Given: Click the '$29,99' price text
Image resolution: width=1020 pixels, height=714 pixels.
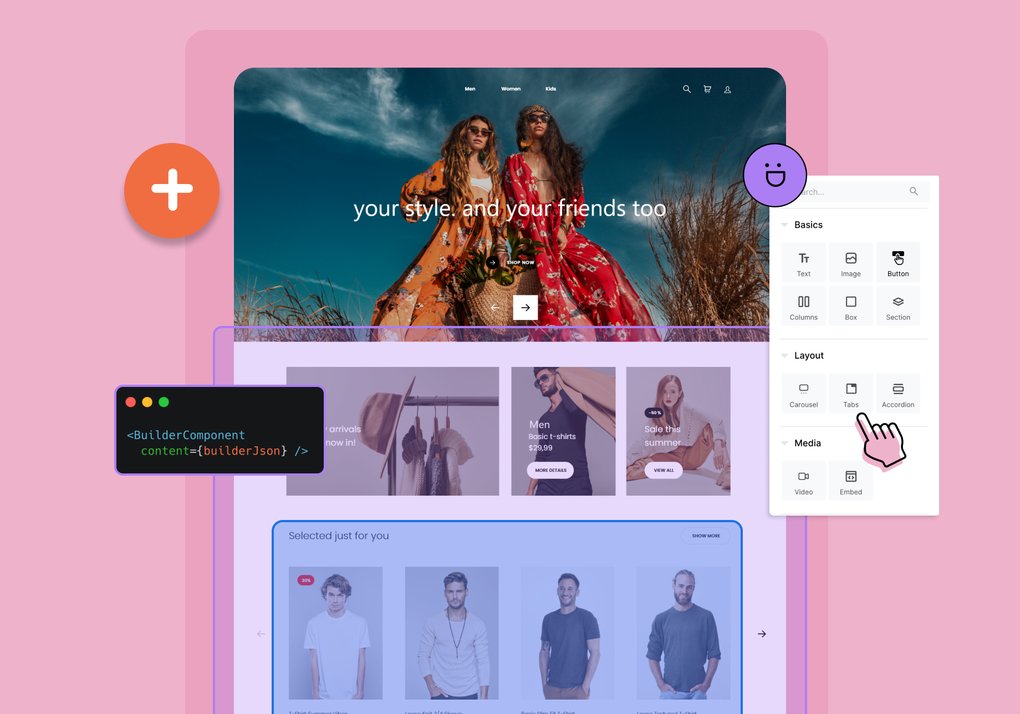Looking at the screenshot, I should pos(540,448).
